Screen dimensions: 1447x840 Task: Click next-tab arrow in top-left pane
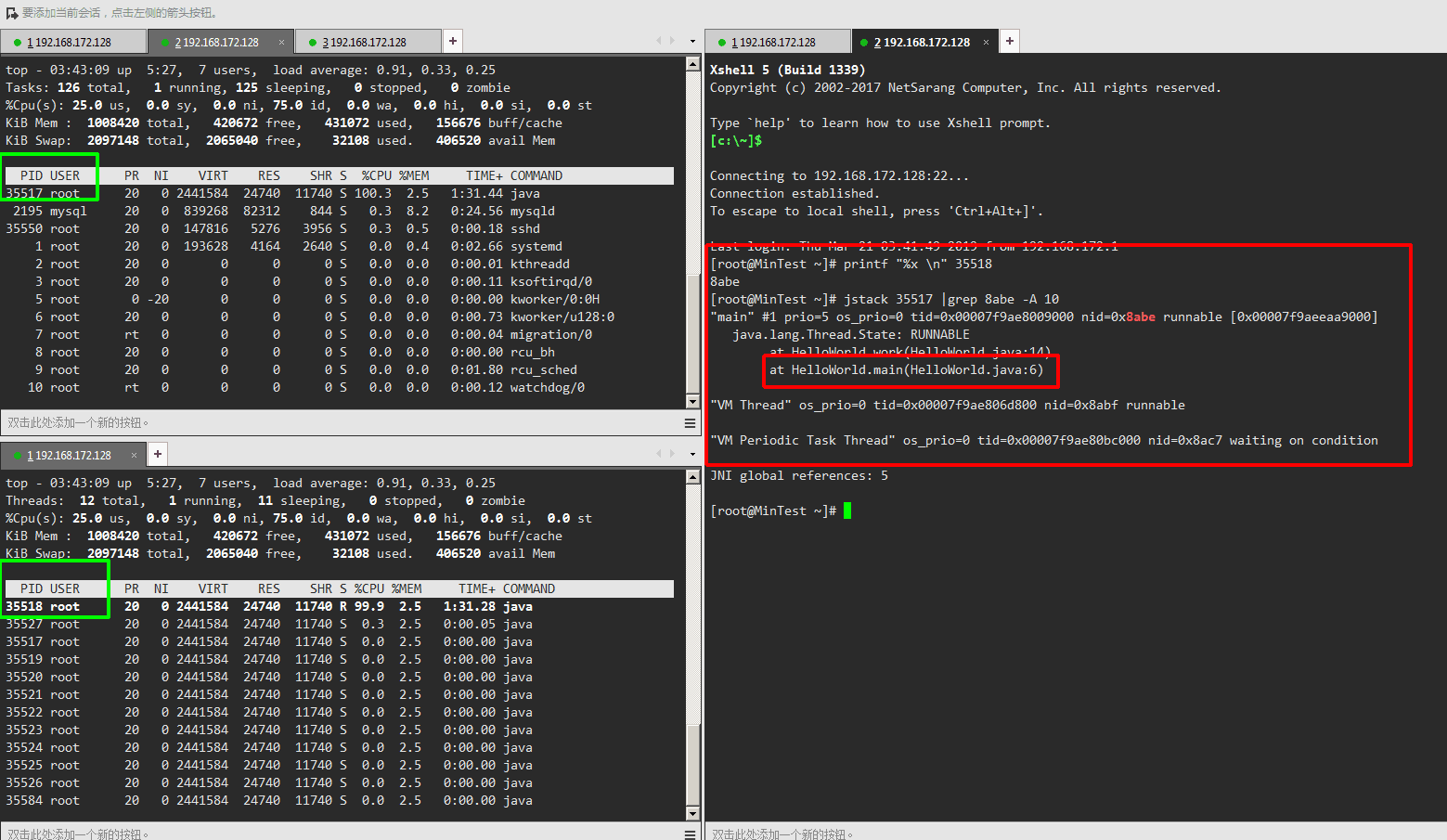672,41
